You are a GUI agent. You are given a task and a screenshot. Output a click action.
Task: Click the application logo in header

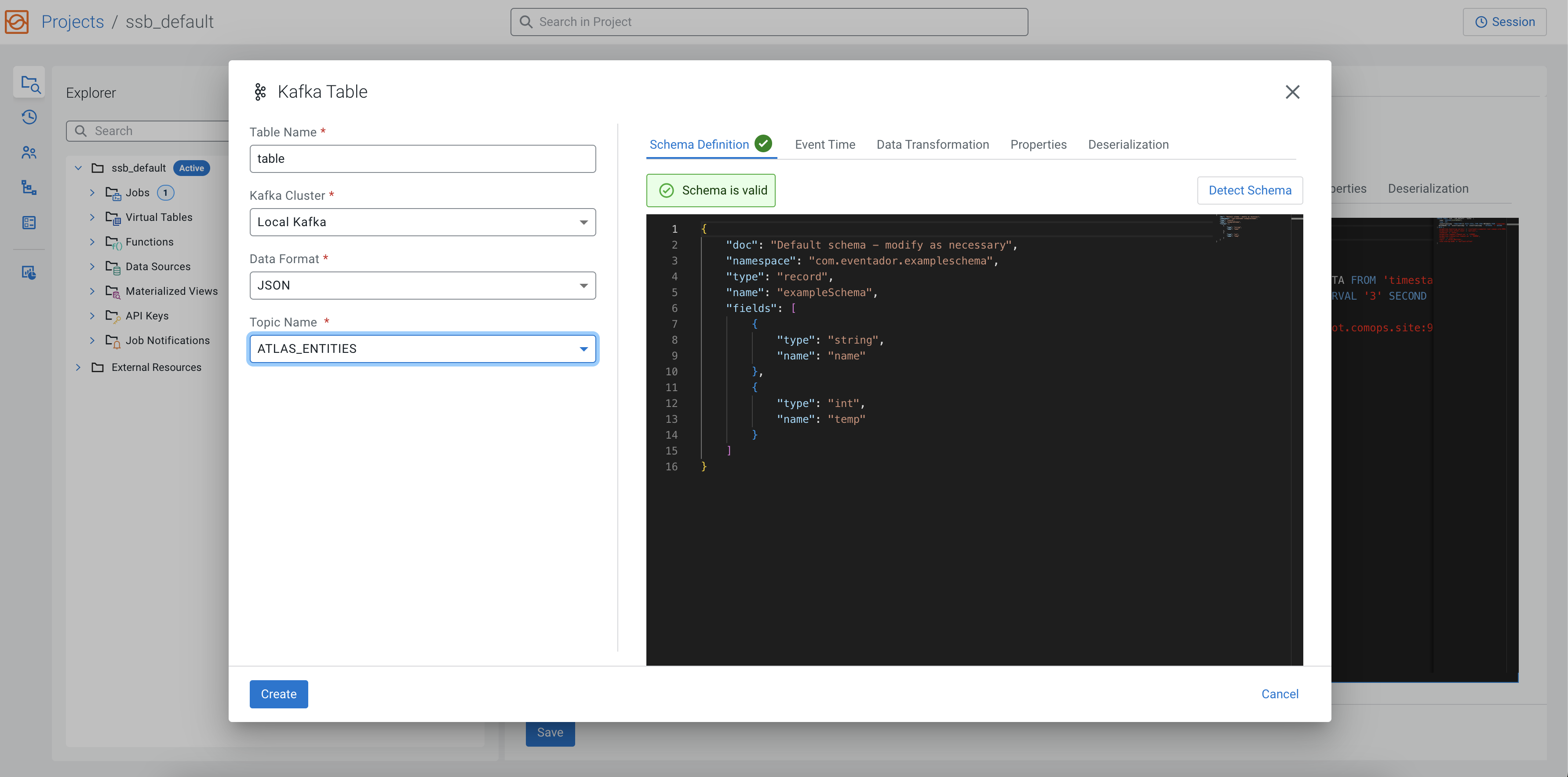click(16, 22)
